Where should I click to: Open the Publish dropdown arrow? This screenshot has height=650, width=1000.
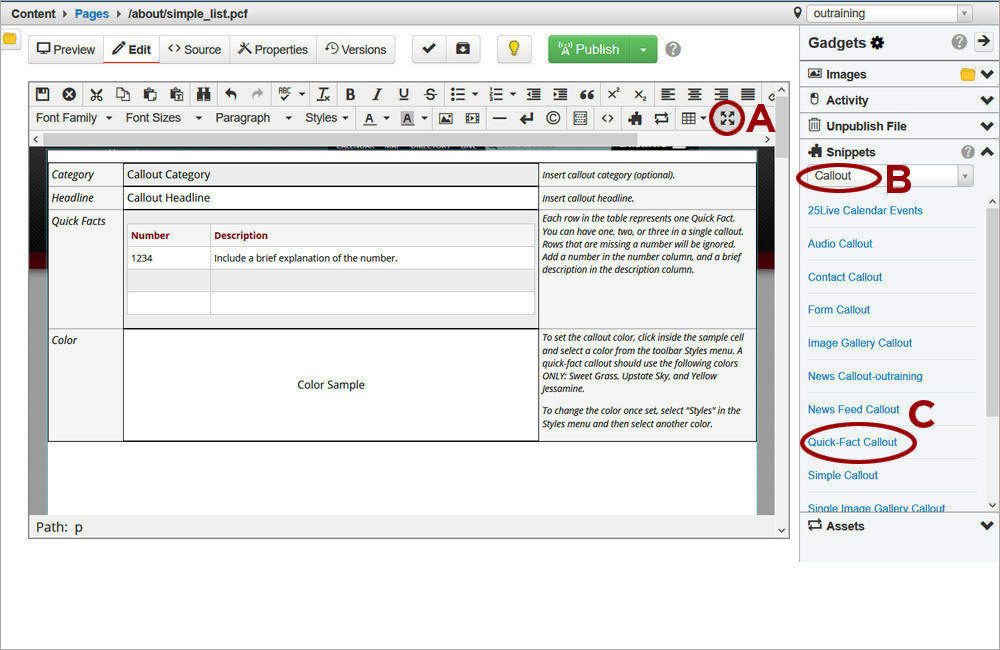pyautogui.click(x=643, y=49)
